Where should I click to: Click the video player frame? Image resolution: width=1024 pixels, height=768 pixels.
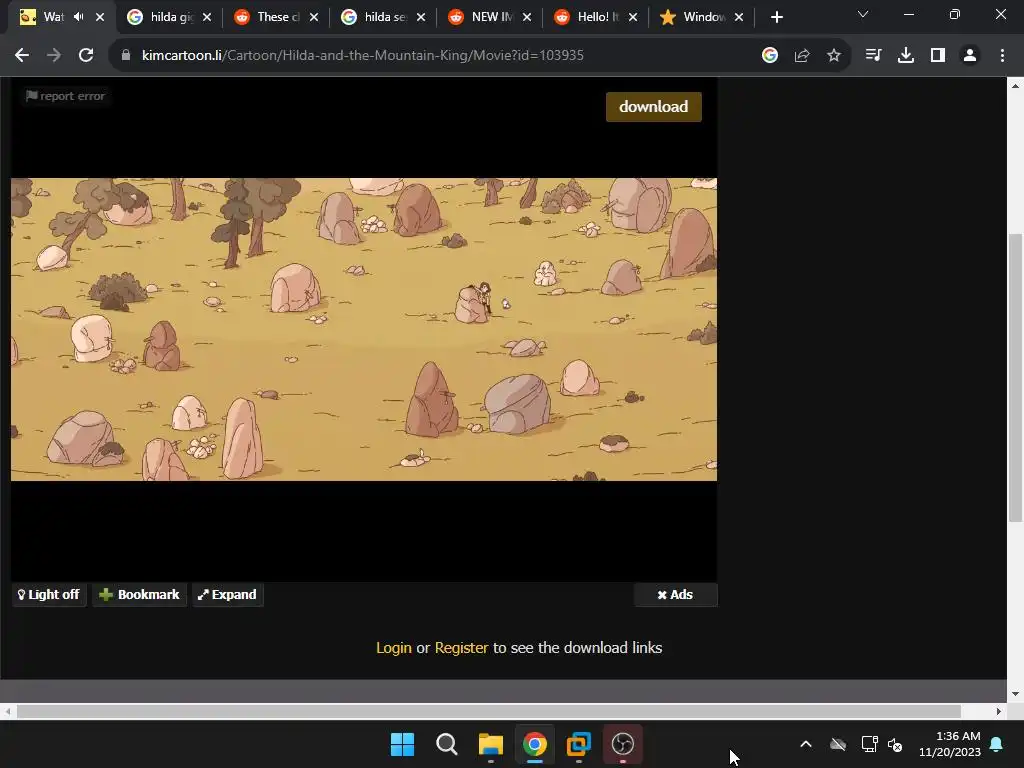(364, 330)
